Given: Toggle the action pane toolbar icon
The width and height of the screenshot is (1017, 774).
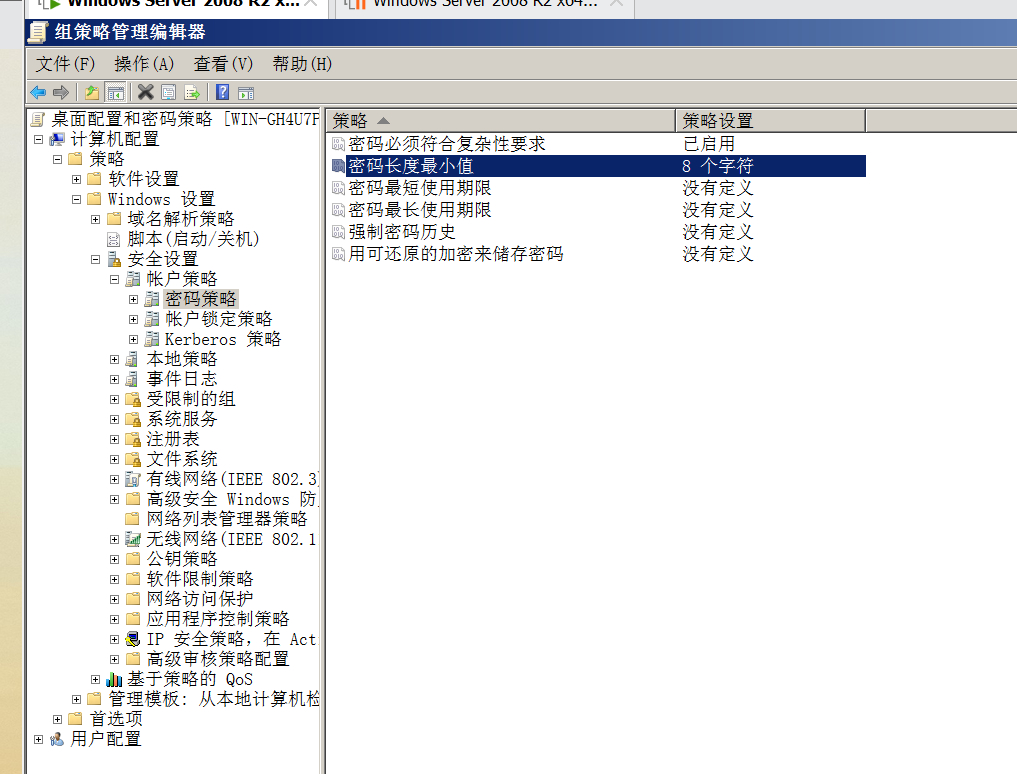Looking at the screenshot, I should click(x=246, y=92).
